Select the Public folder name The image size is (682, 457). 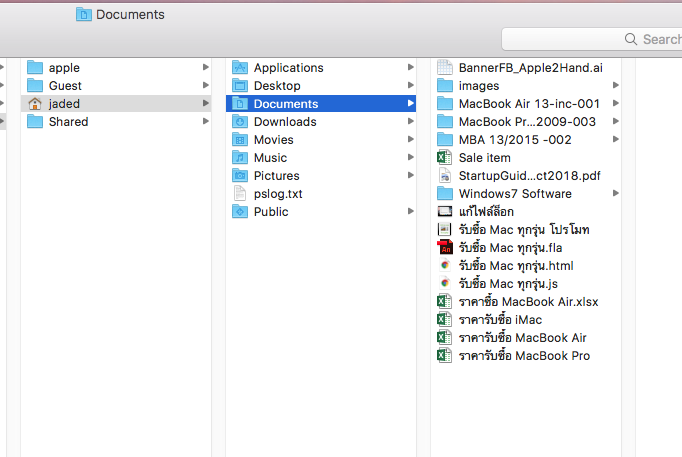271,212
